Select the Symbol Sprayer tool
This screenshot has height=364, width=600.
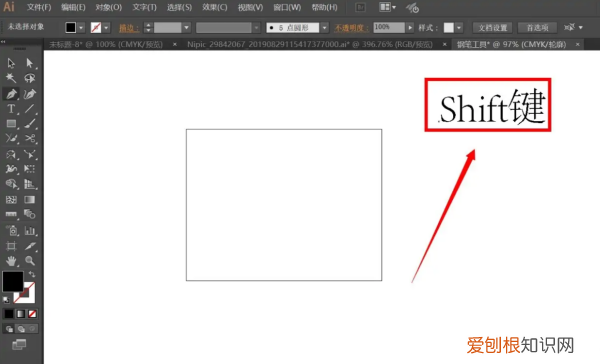11,230
